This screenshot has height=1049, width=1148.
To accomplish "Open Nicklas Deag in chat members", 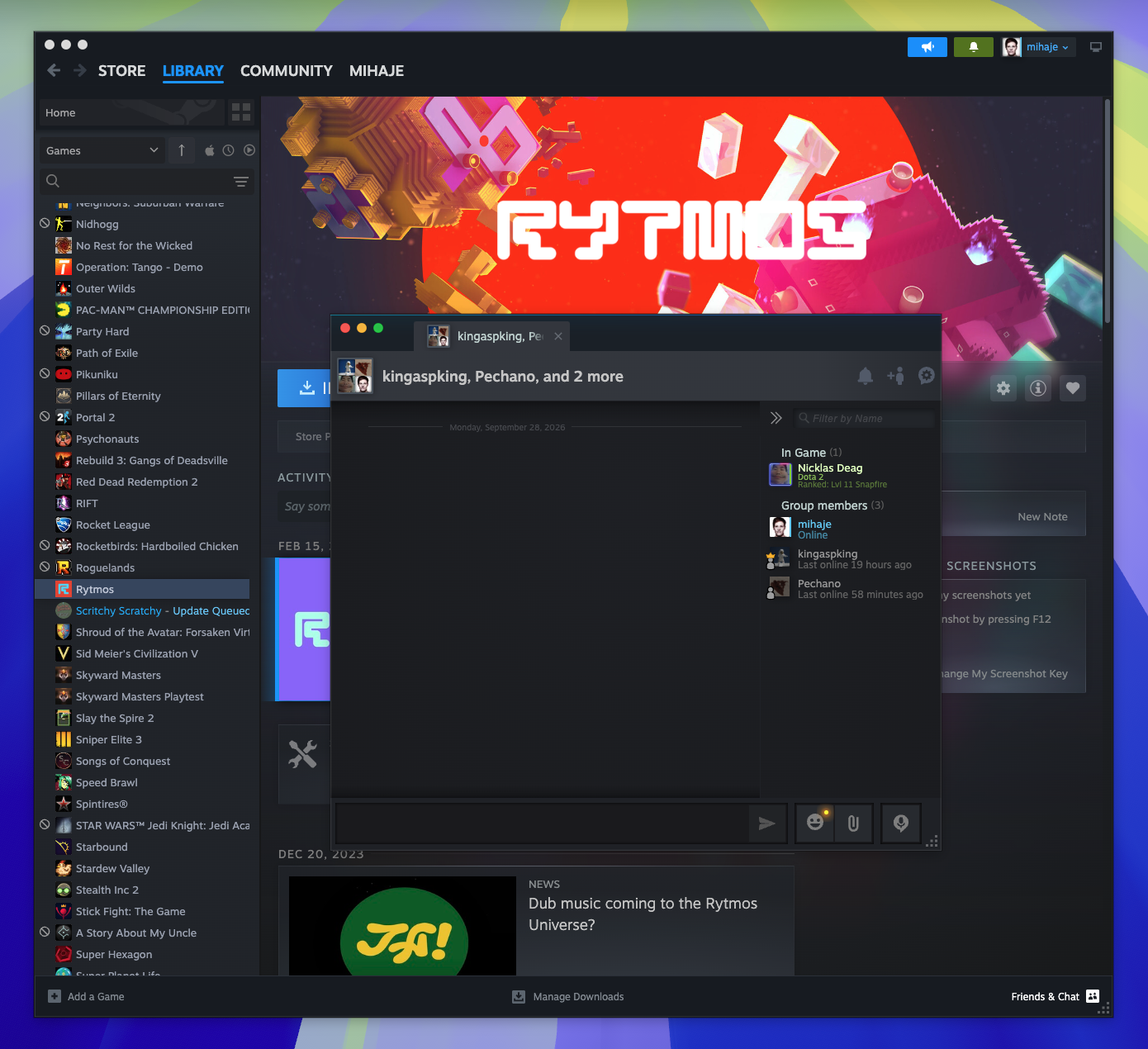I will [x=851, y=475].
